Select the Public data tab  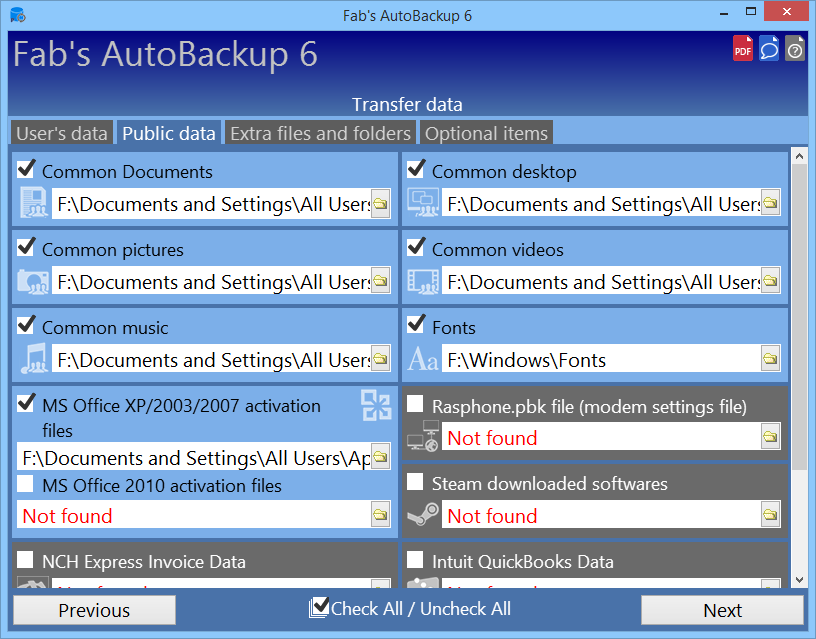(x=169, y=133)
